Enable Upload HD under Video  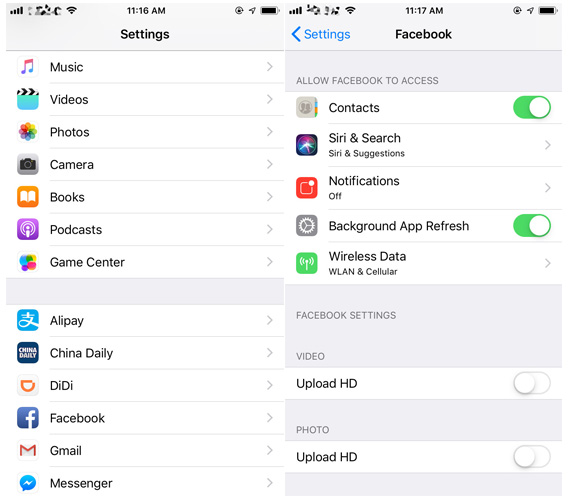tap(531, 383)
